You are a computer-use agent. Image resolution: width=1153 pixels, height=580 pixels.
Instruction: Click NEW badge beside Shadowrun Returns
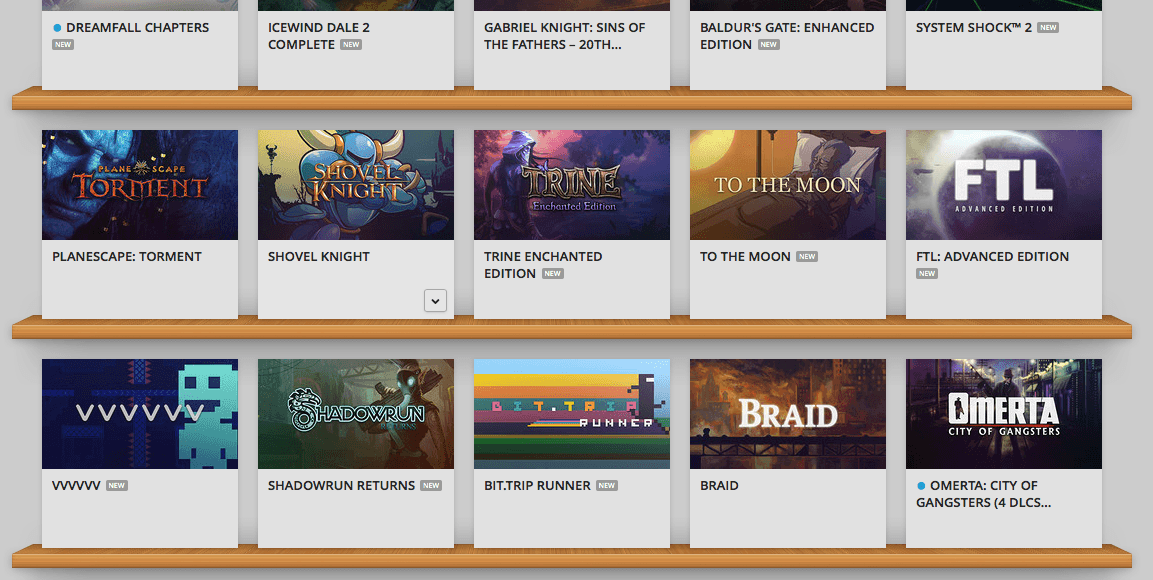click(431, 485)
